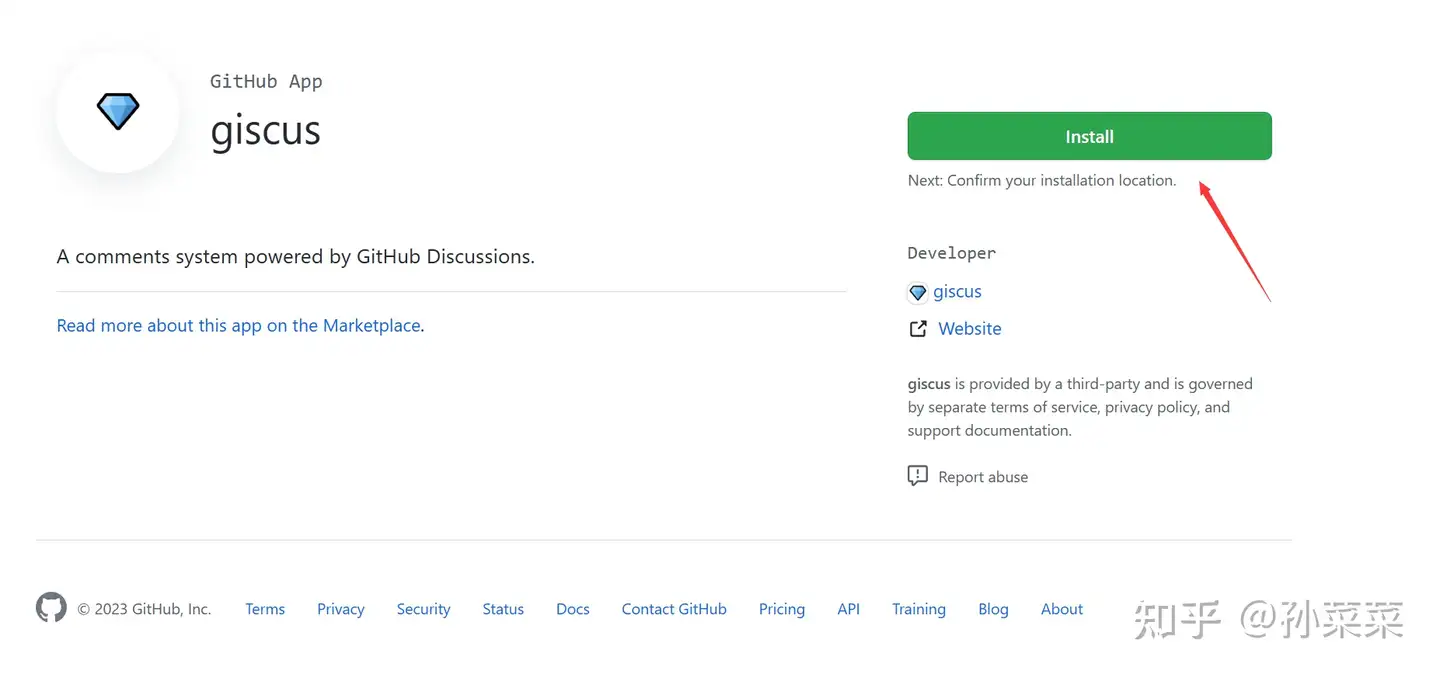Click the giscus diamond app logo

118,111
